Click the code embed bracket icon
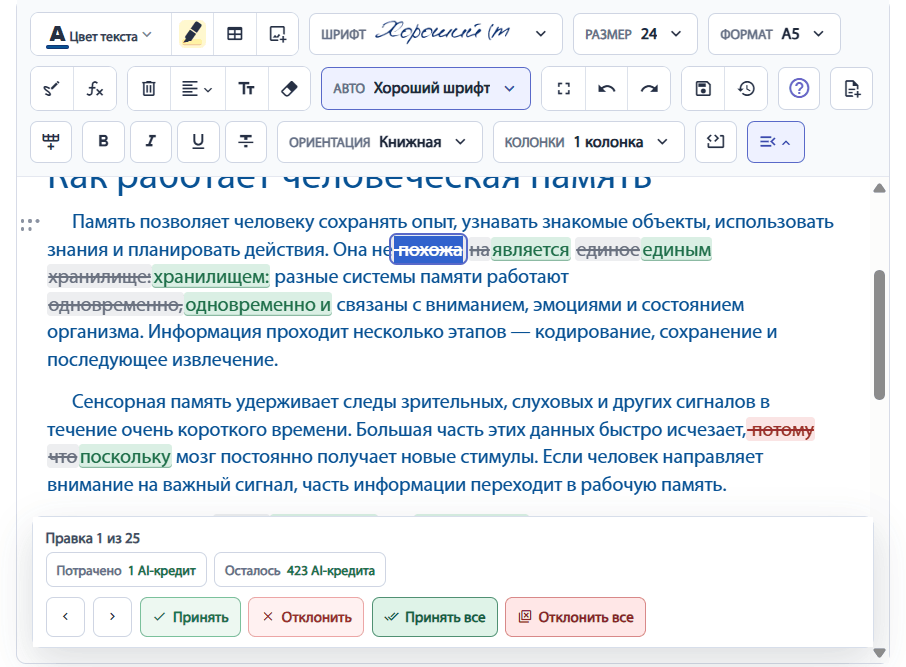 [716, 142]
